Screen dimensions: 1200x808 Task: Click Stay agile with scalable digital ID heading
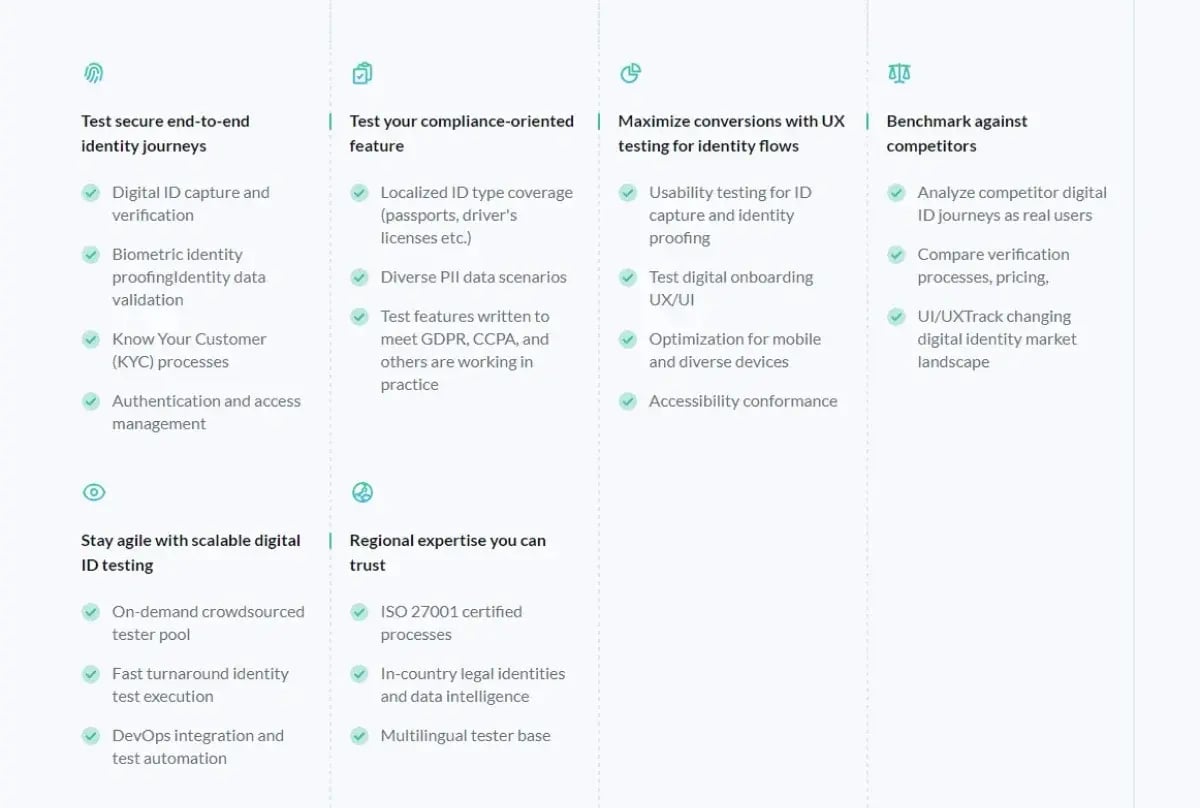(x=190, y=552)
